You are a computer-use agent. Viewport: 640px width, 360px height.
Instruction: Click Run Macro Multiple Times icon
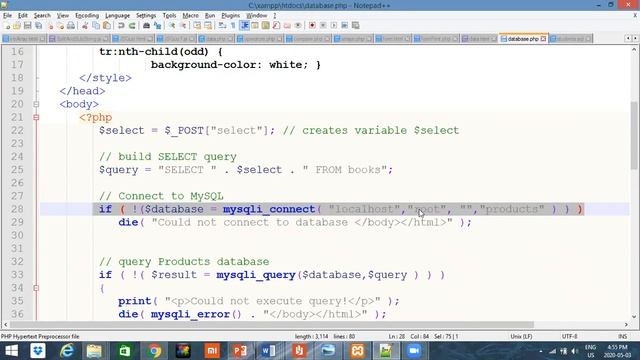pos(344,26)
